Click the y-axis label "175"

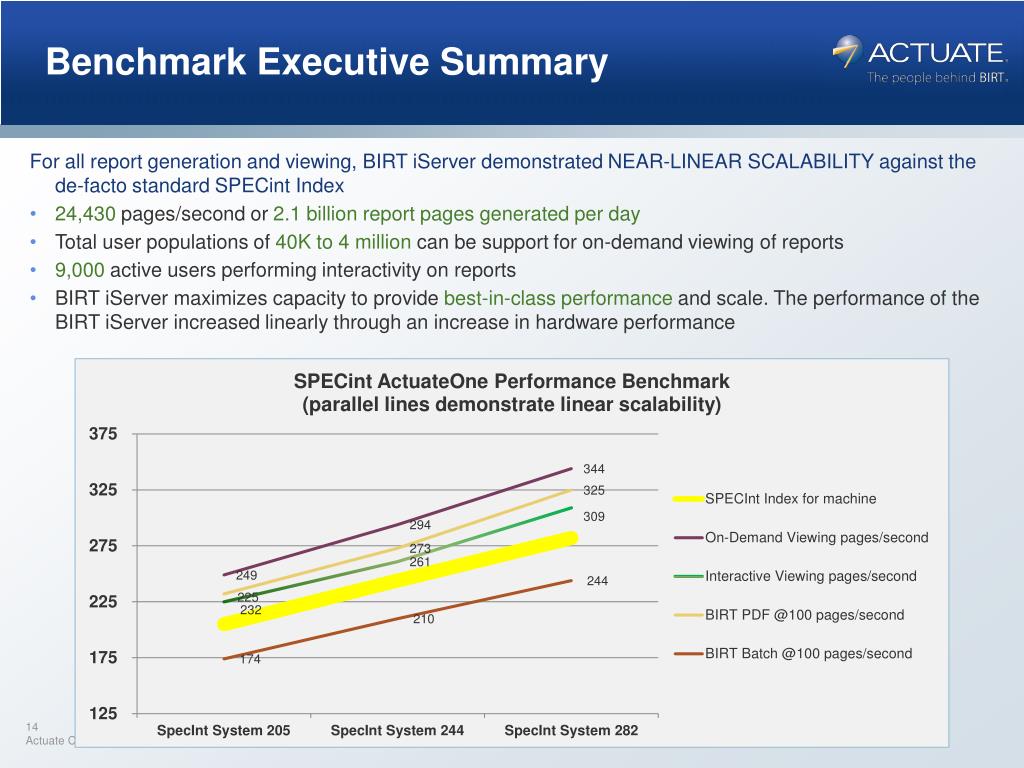(x=103, y=658)
